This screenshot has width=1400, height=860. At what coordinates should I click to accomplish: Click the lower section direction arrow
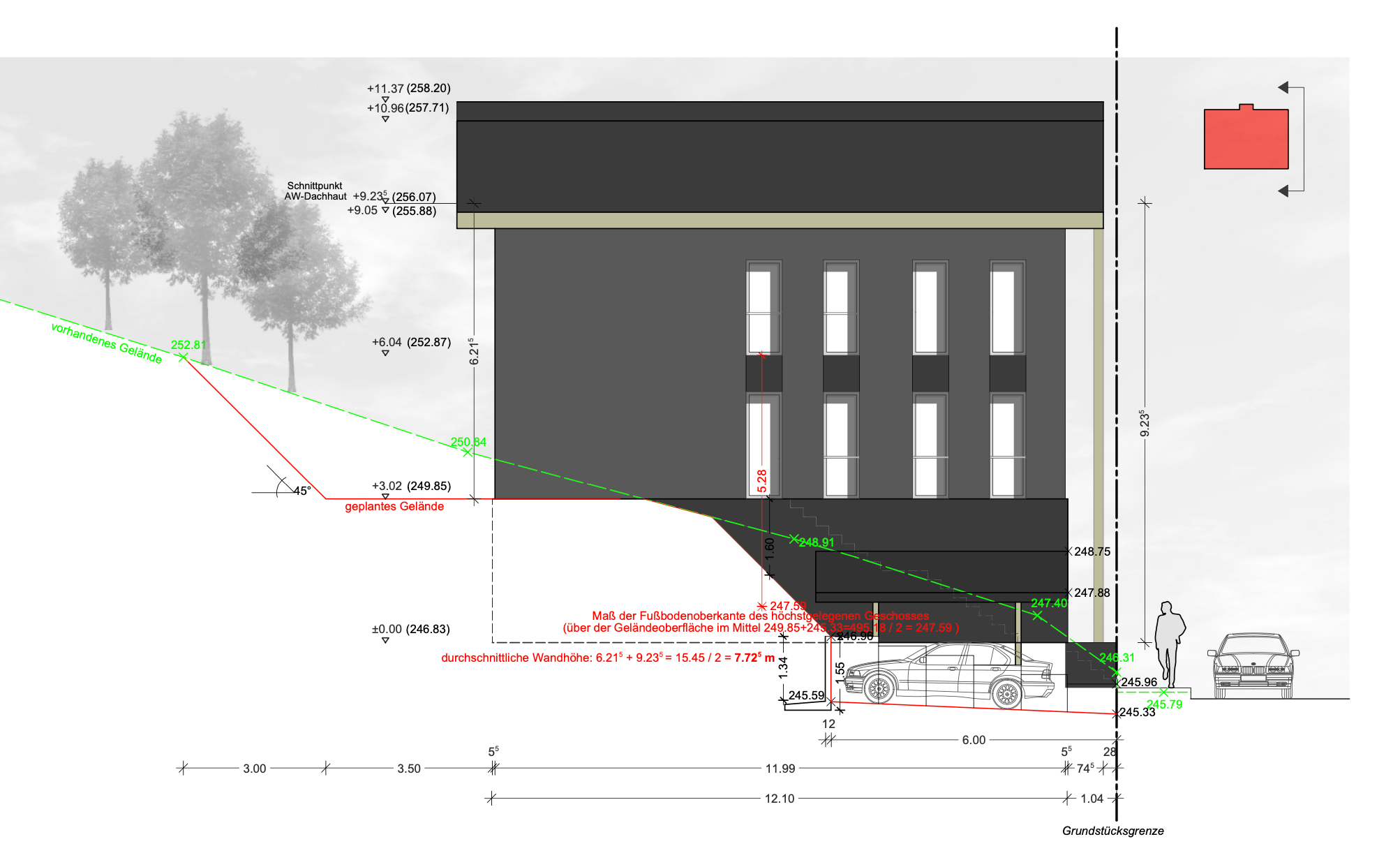[x=1284, y=191]
